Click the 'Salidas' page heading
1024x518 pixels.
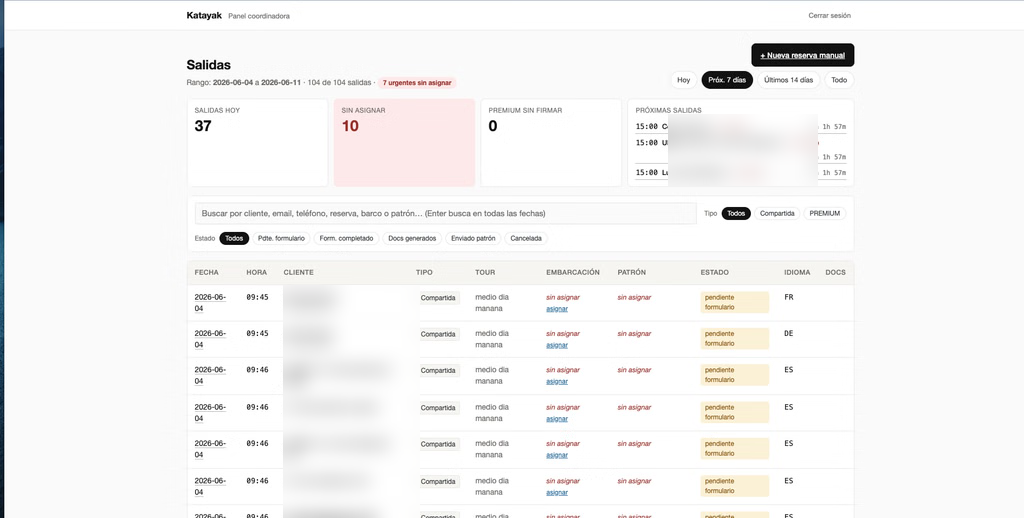point(208,65)
